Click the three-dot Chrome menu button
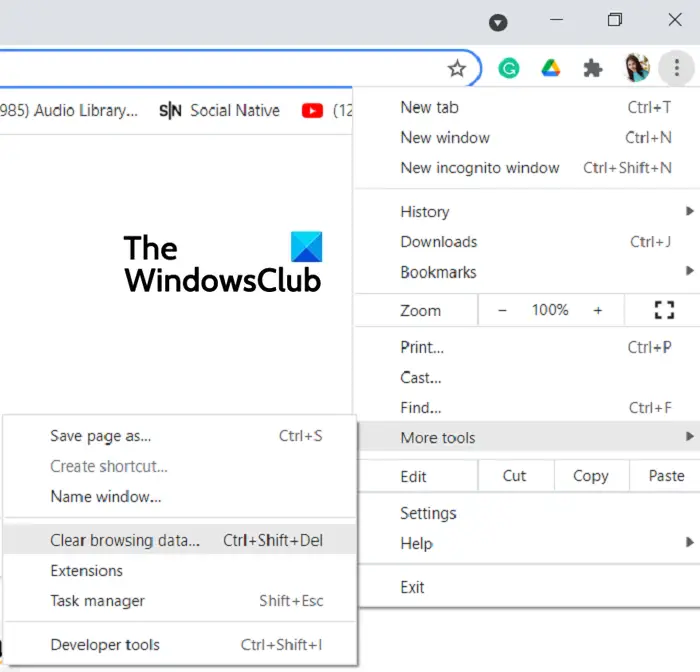Image resolution: width=700 pixels, height=672 pixels. click(676, 68)
